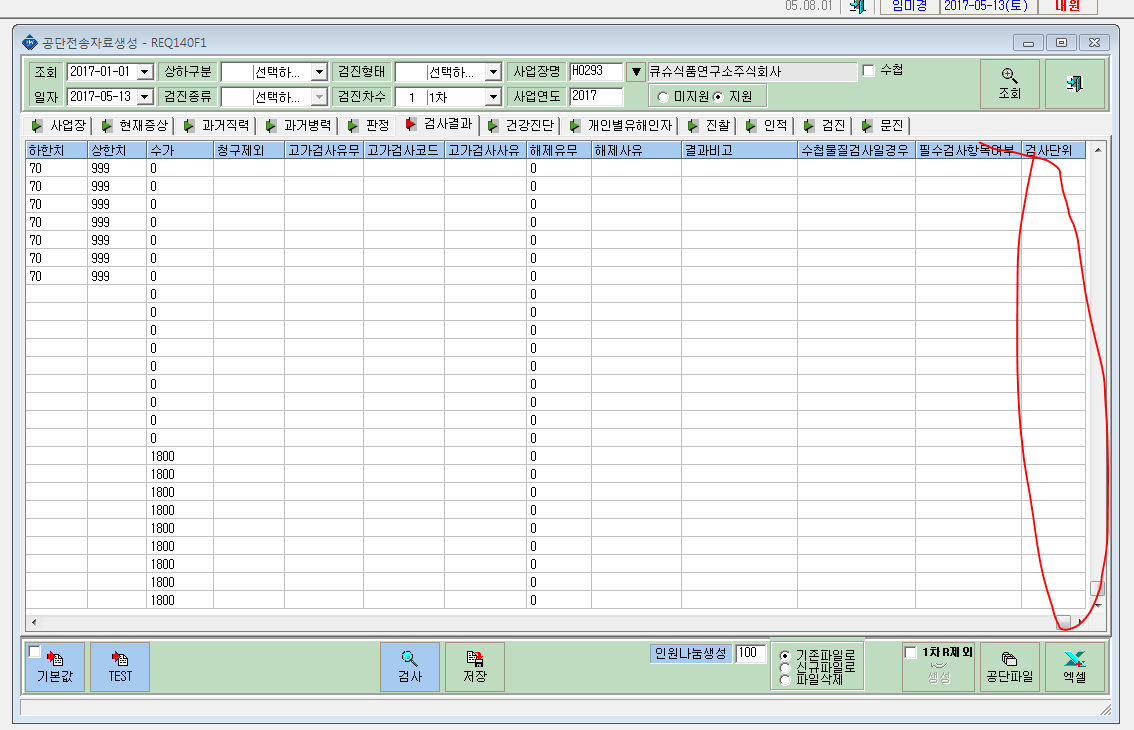The width and height of the screenshot is (1134, 730).
Task: Switch to the 판정 tab
Action: (x=369, y=126)
